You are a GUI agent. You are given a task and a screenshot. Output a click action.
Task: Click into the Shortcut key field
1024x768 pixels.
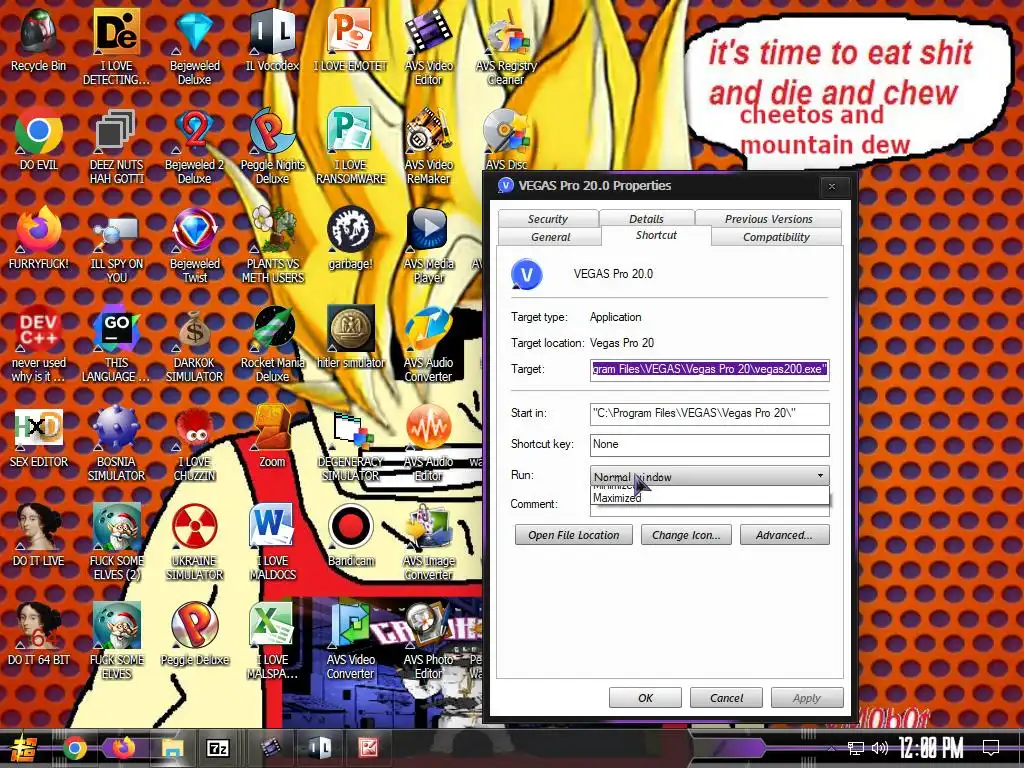(x=709, y=445)
